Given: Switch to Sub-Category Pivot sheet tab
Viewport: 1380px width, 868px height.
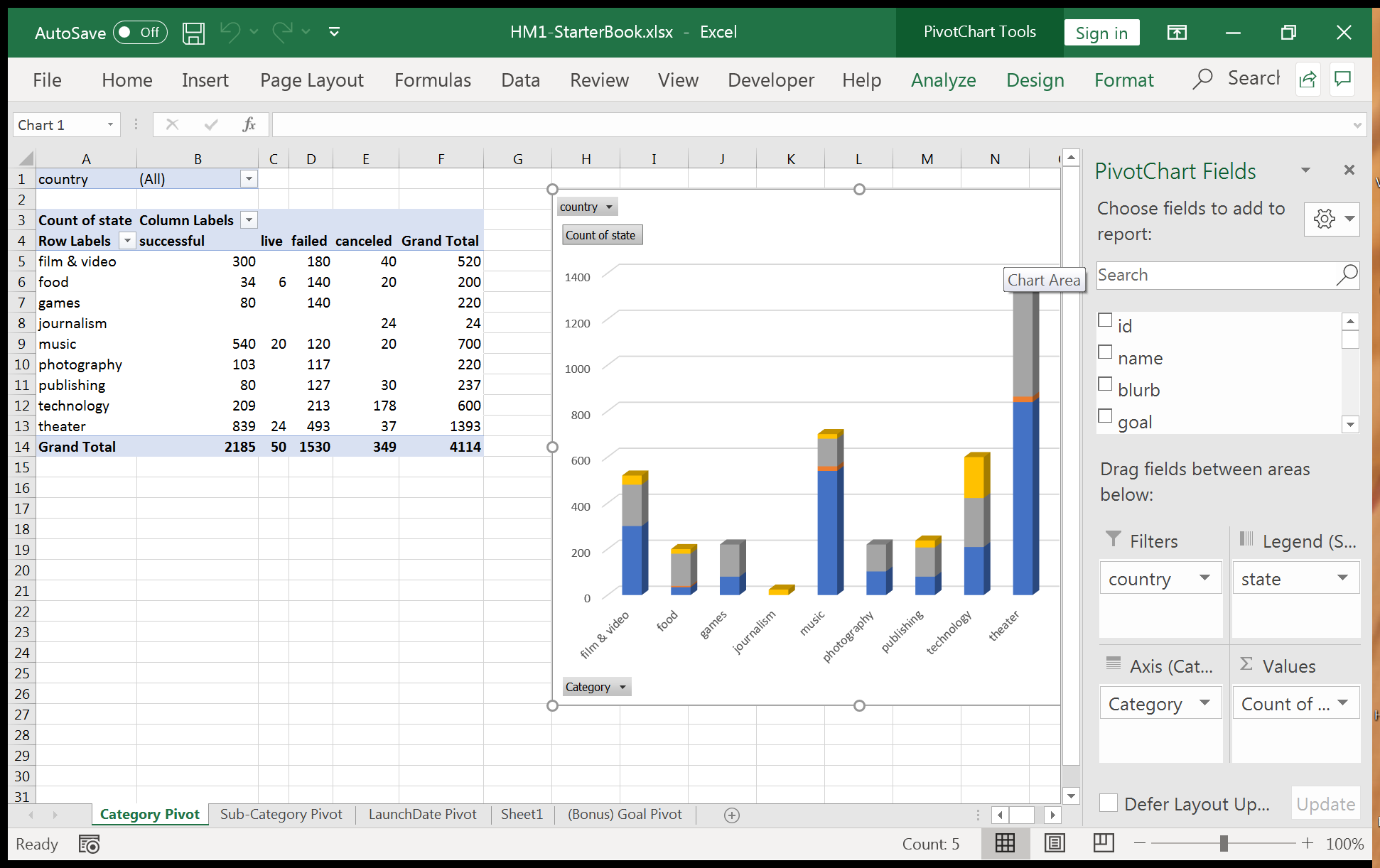Looking at the screenshot, I should (281, 814).
